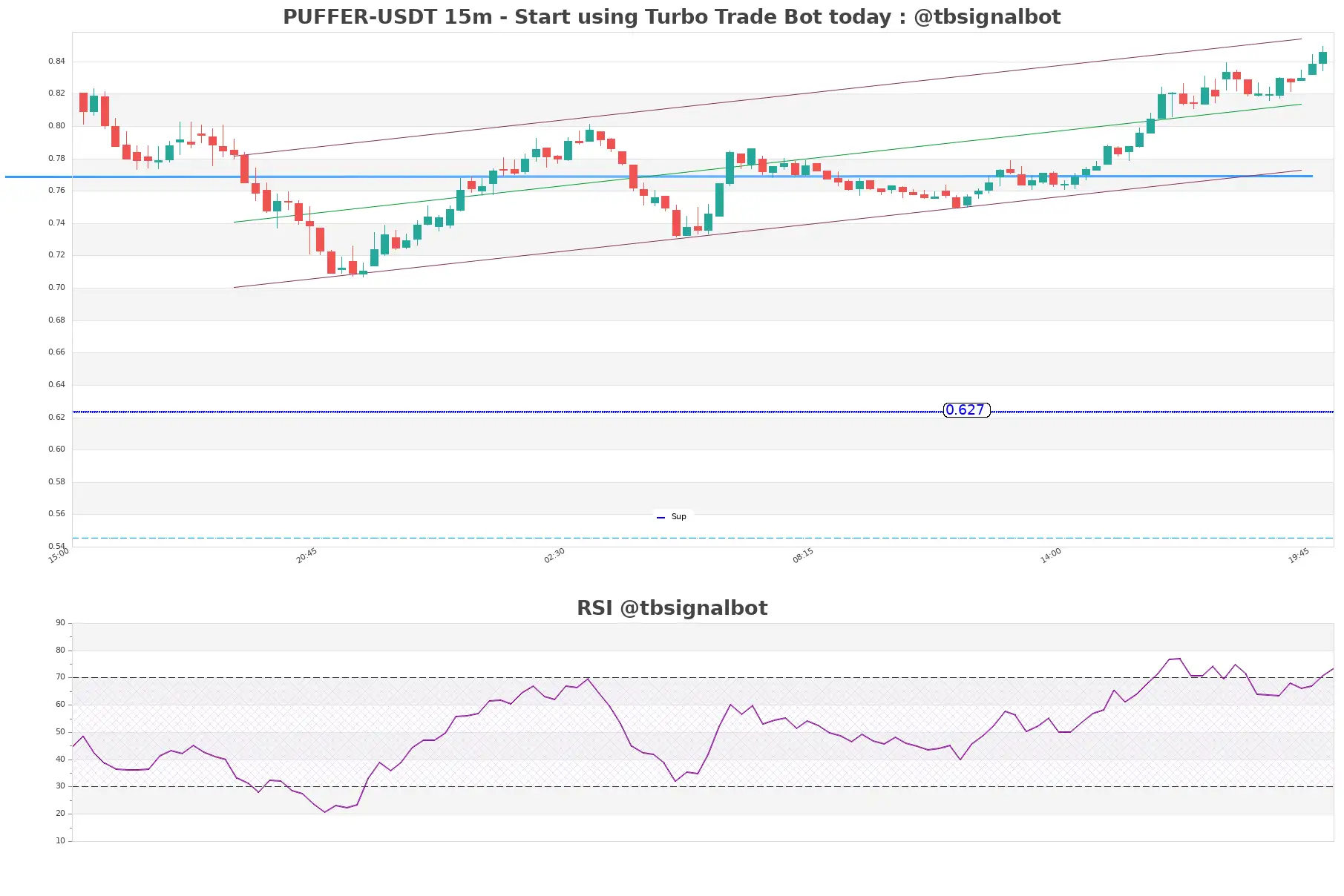The image size is (1344, 896).
Task: Click the RSI 10 axis label
Action: 60,840
